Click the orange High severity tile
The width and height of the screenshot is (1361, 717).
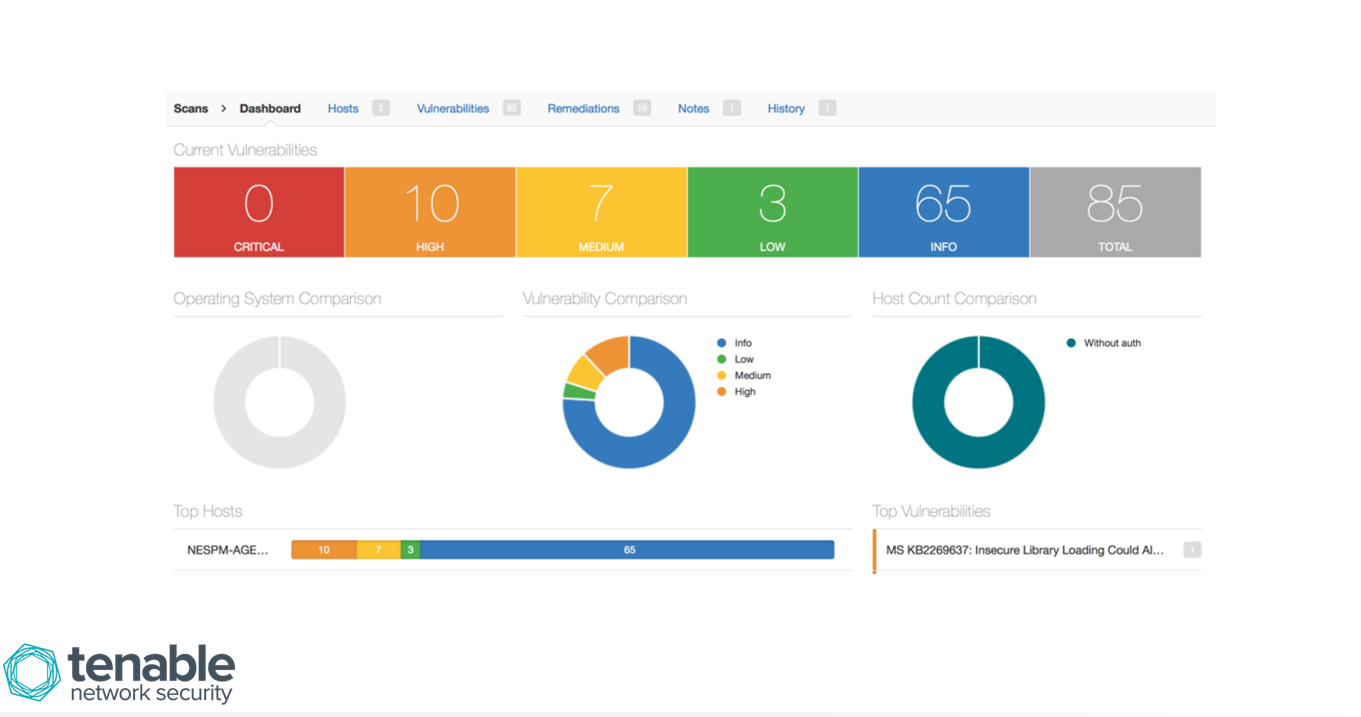tap(429, 211)
